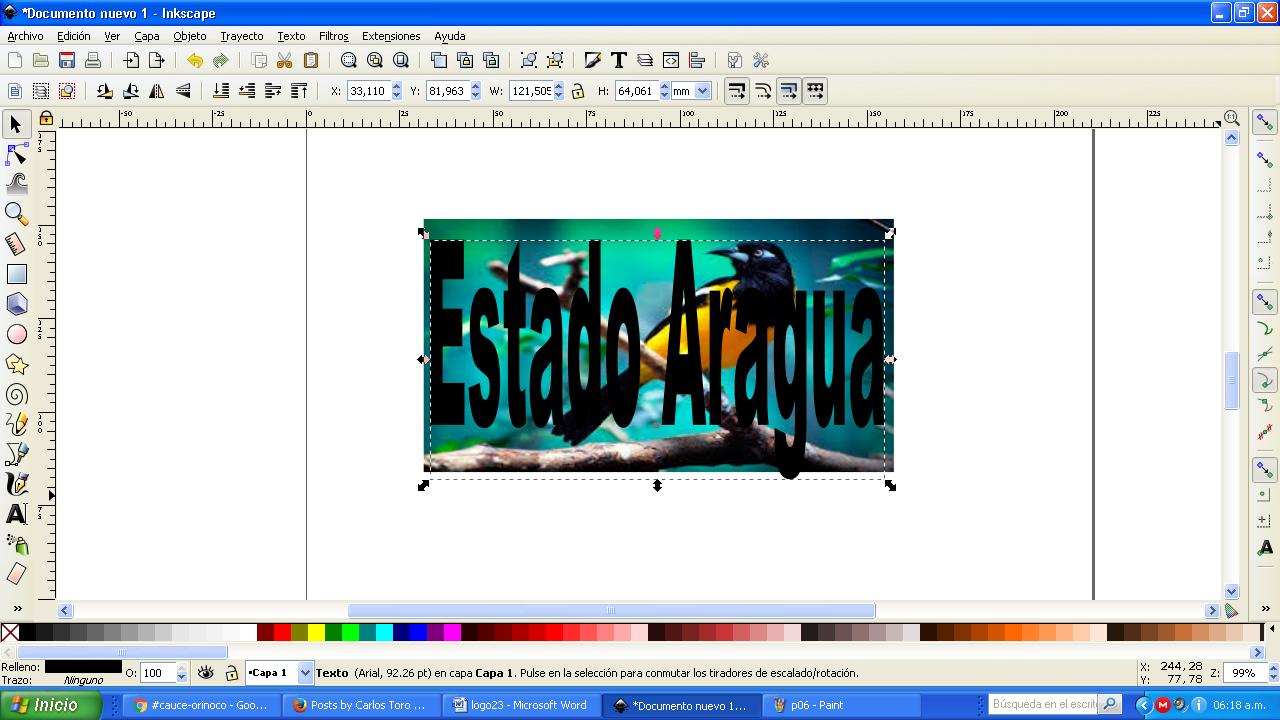This screenshot has height=720, width=1280.
Task: Click the green Redo arrow
Action: click(x=221, y=61)
